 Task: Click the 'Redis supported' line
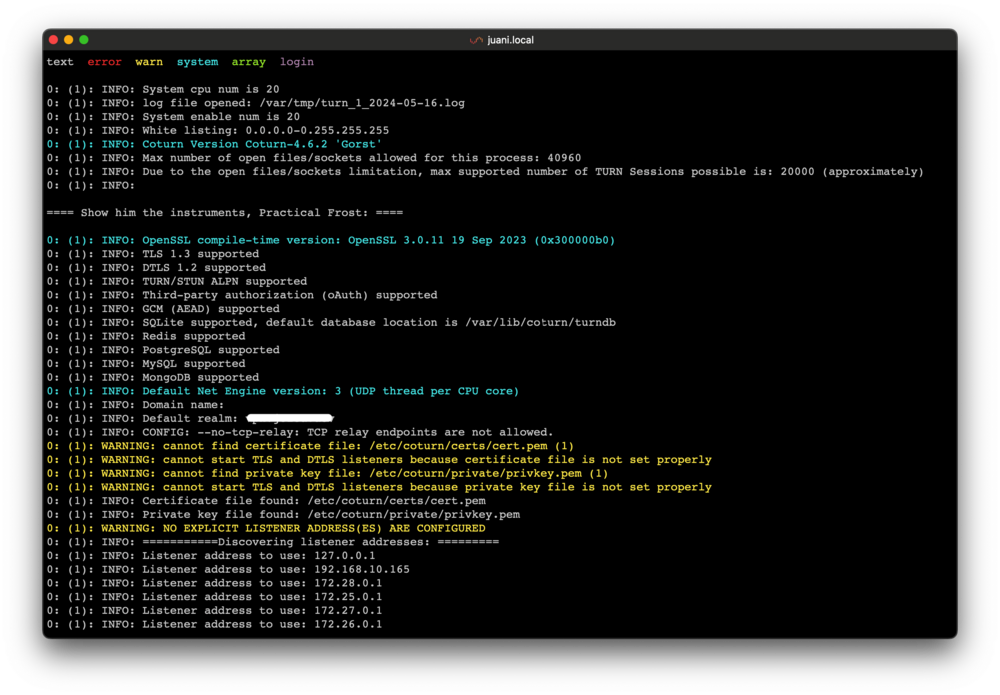point(146,336)
